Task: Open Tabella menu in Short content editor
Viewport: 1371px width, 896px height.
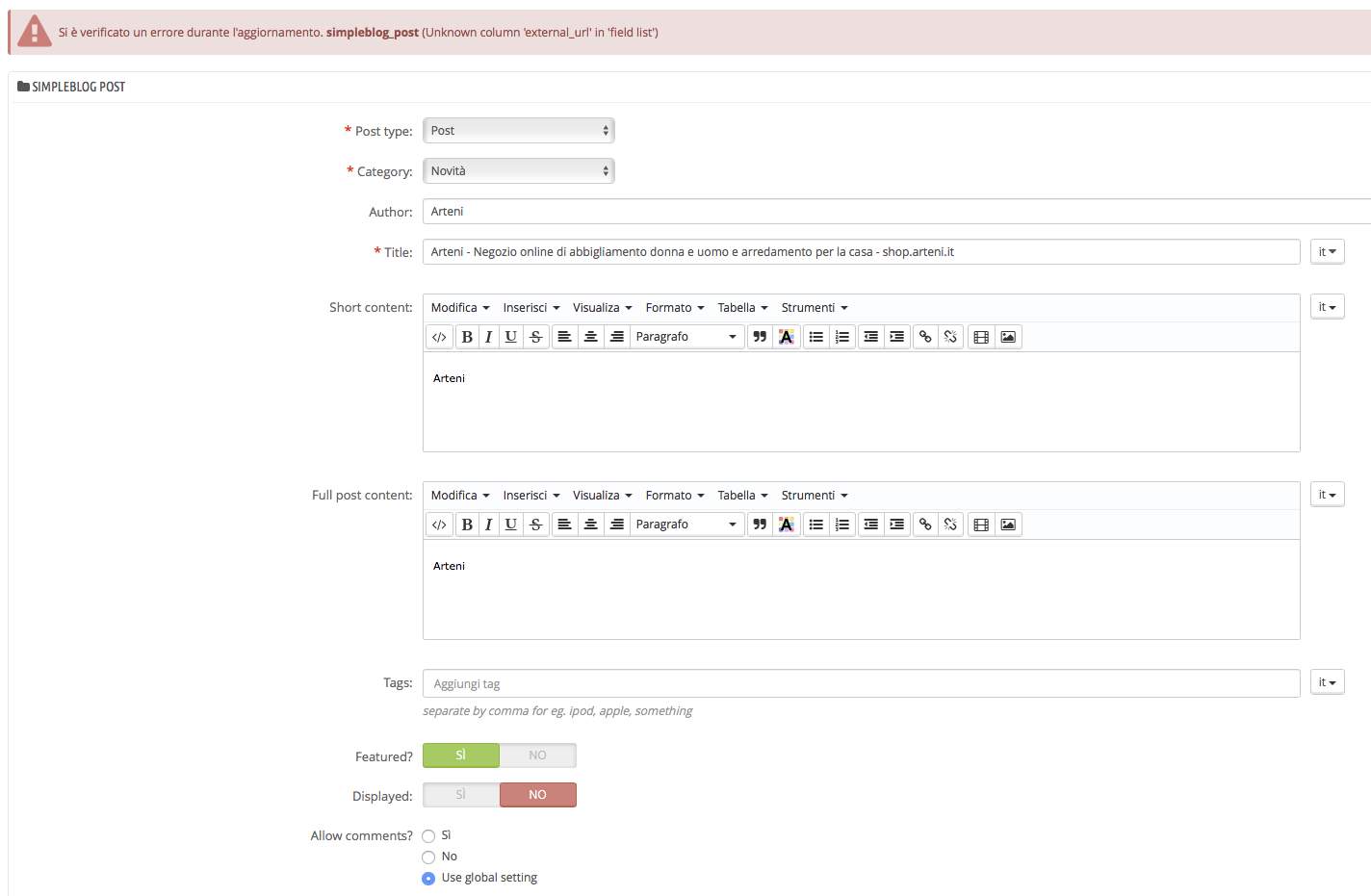Action: (x=743, y=308)
